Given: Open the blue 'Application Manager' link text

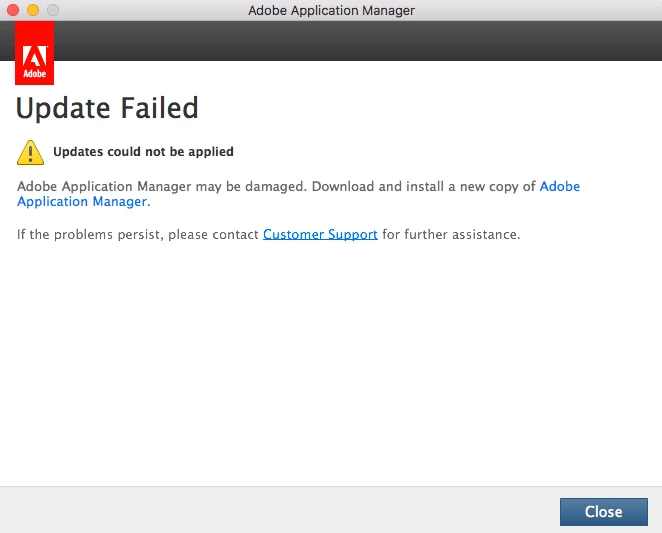Looking at the screenshot, I should click(82, 201).
